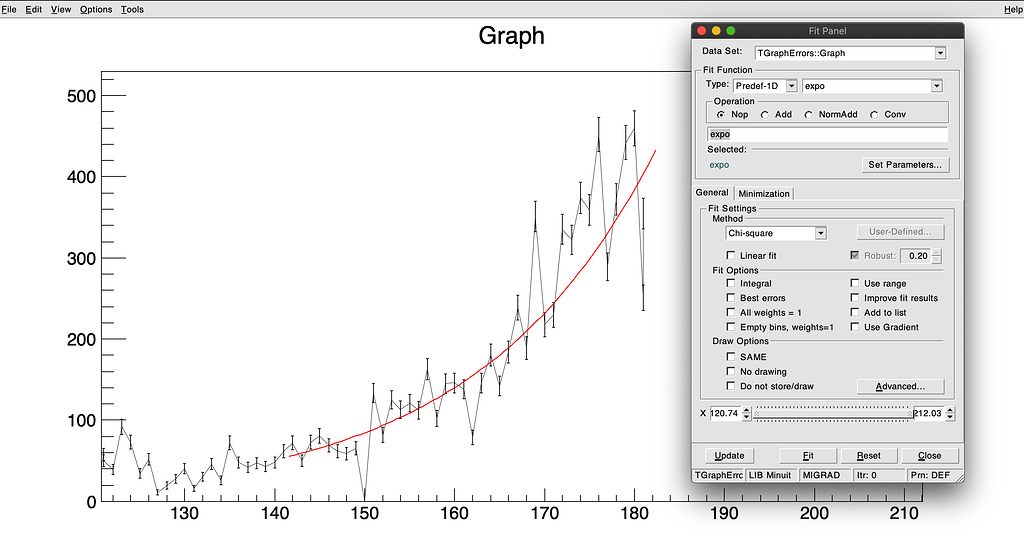The width and height of the screenshot is (1024, 554).
Task: Close the Fit Panel with red button
Action: 701,31
